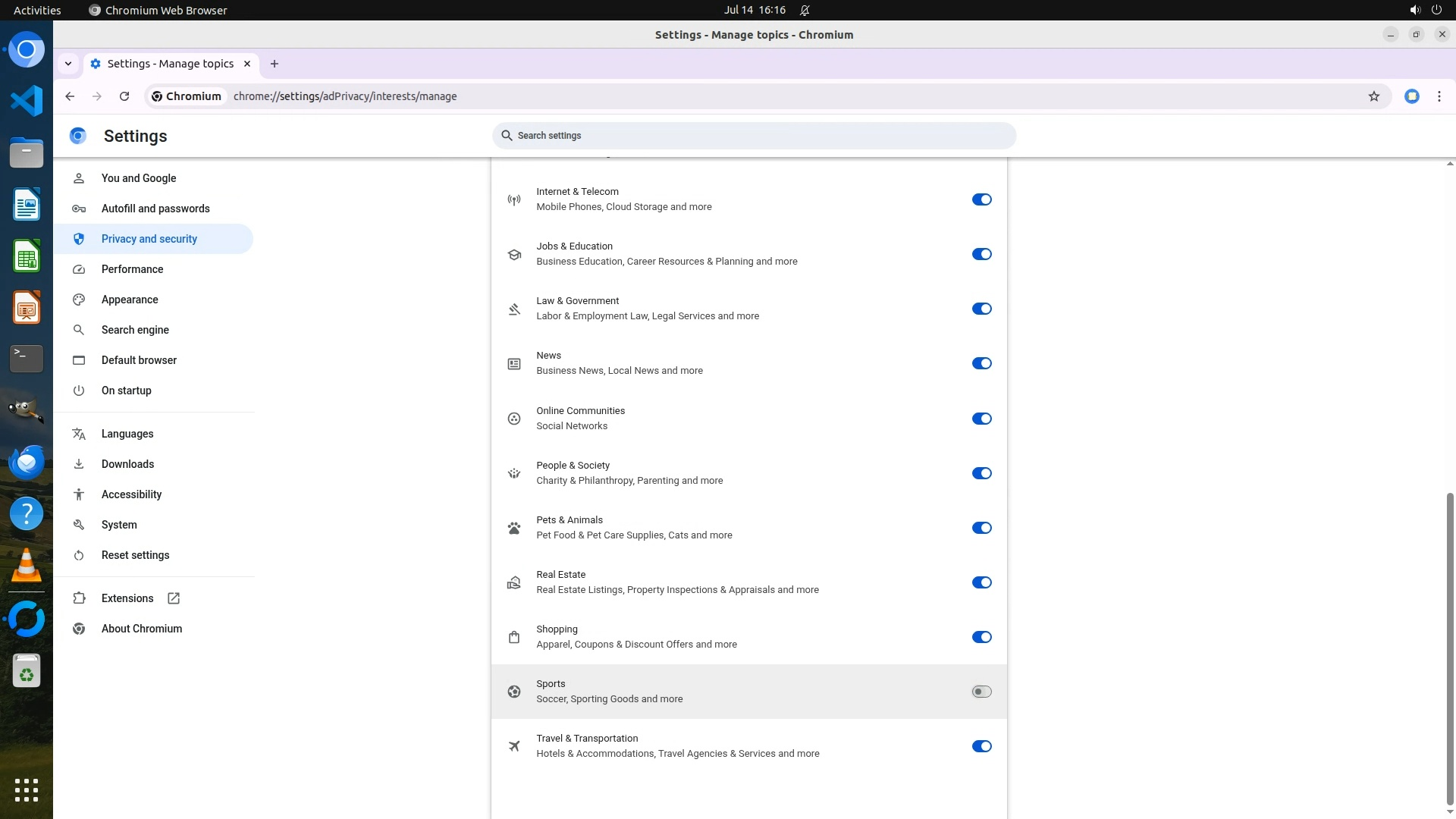
Task: Click the profile avatar icon
Action: [x=1411, y=96]
